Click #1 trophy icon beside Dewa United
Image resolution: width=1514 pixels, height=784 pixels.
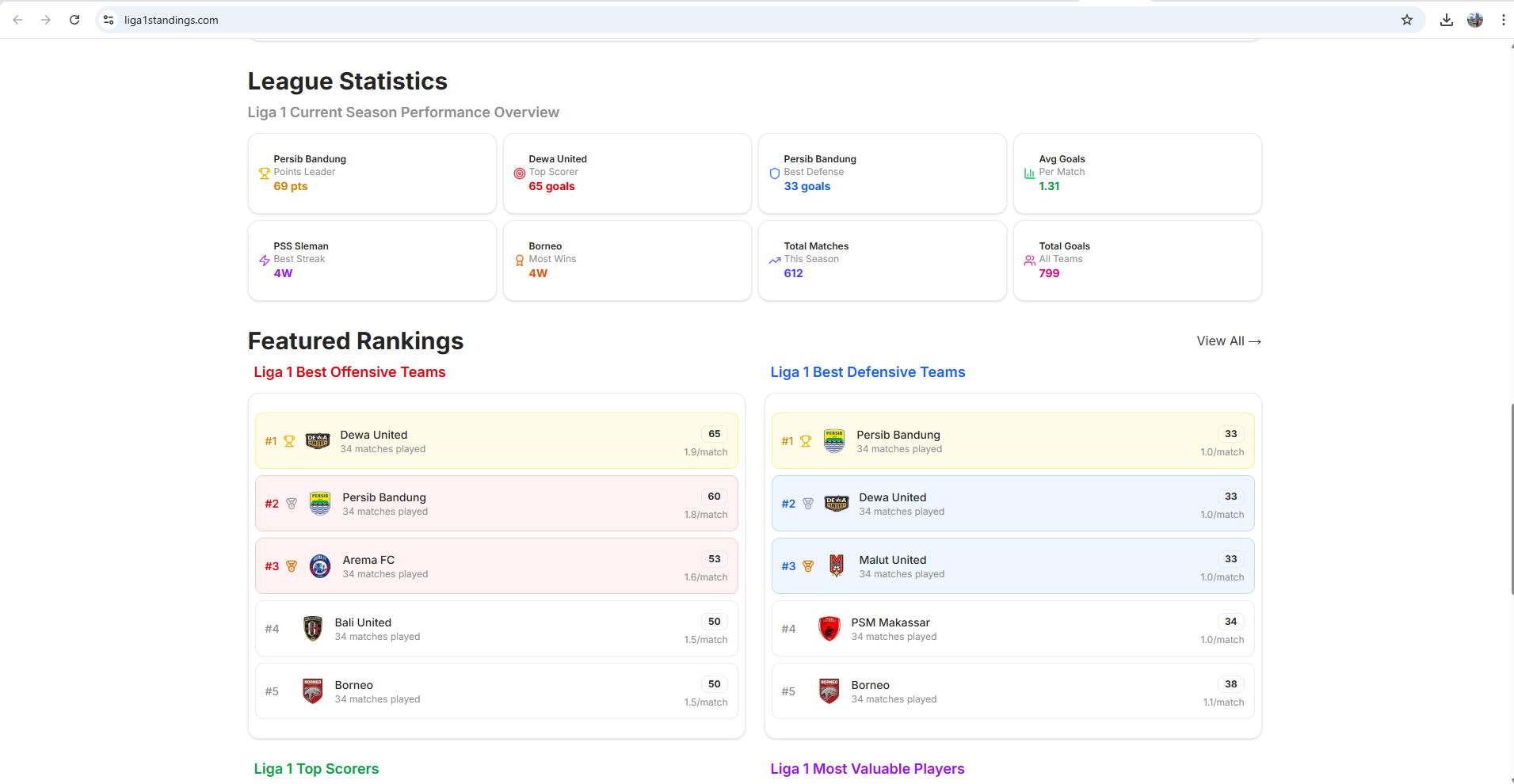click(289, 441)
